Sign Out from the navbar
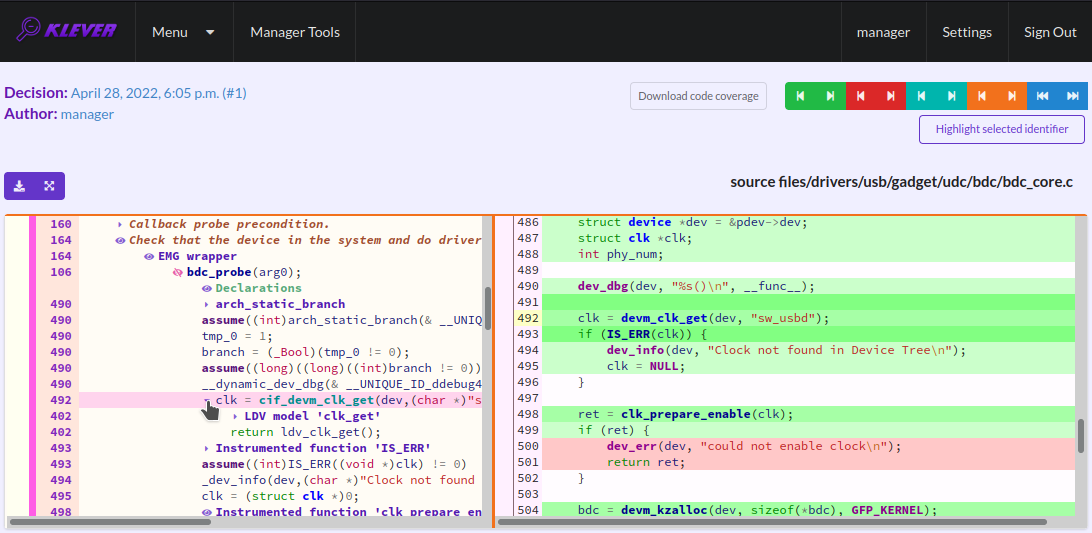This screenshot has height=533, width=1092. point(1050,32)
